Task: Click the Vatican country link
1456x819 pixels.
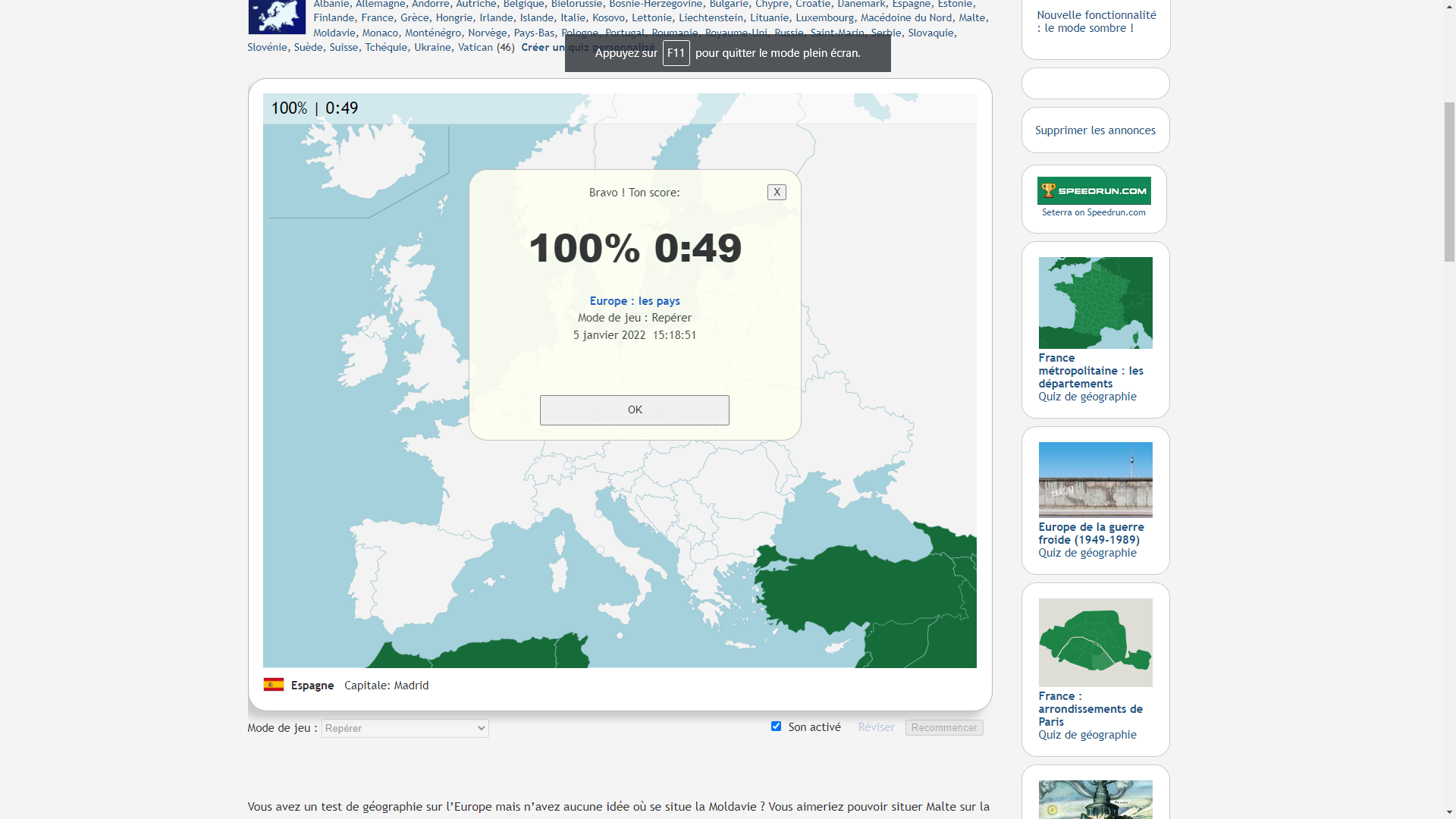Action: tap(475, 47)
